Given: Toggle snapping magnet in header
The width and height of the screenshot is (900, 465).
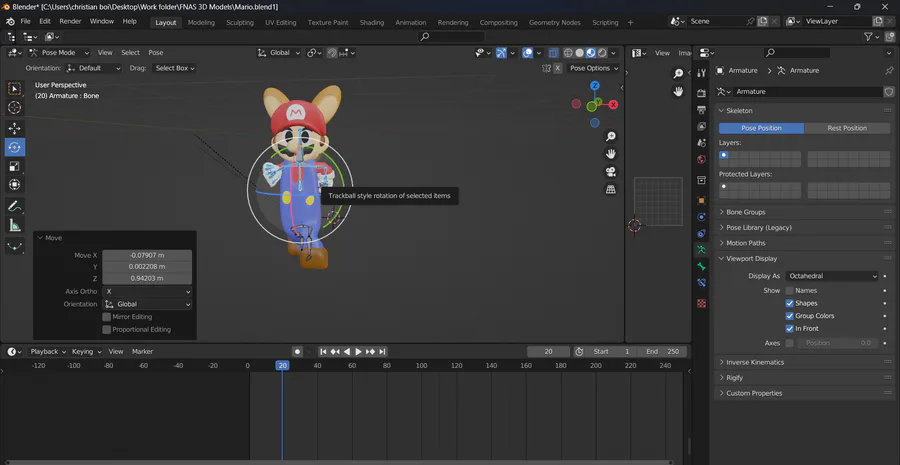Looking at the screenshot, I should click(332, 53).
